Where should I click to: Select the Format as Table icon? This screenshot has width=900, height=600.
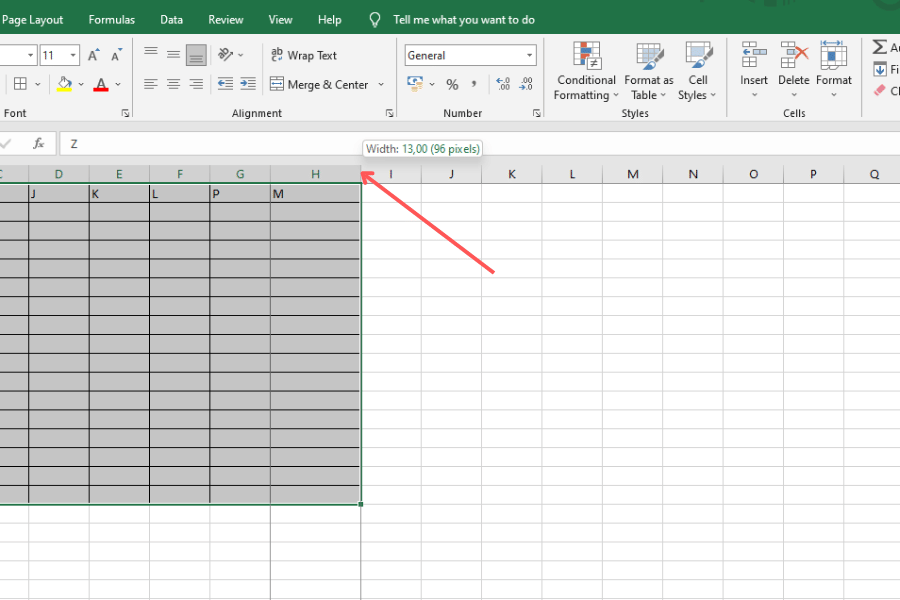(x=648, y=70)
